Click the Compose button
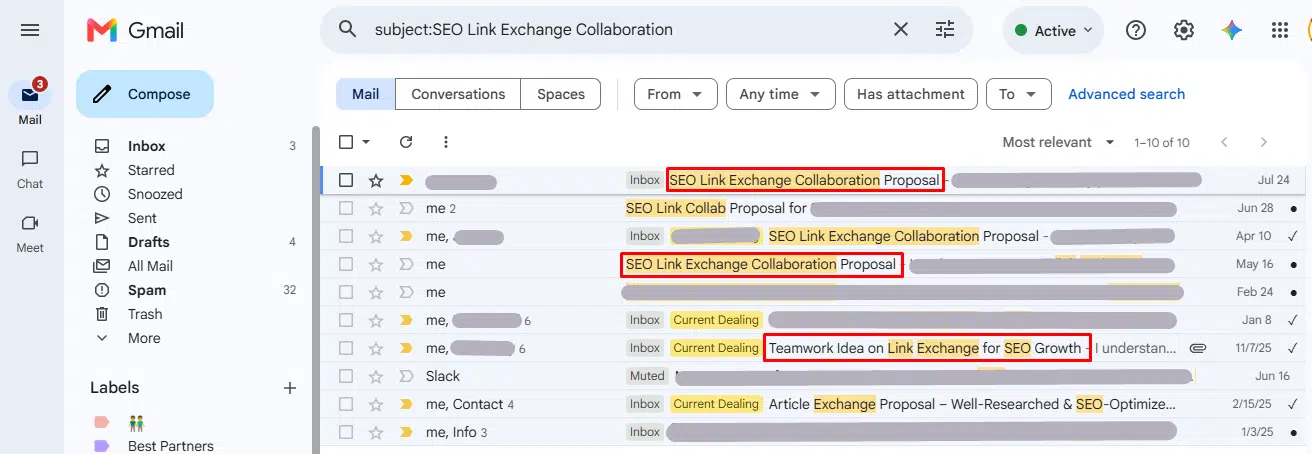 coord(145,94)
